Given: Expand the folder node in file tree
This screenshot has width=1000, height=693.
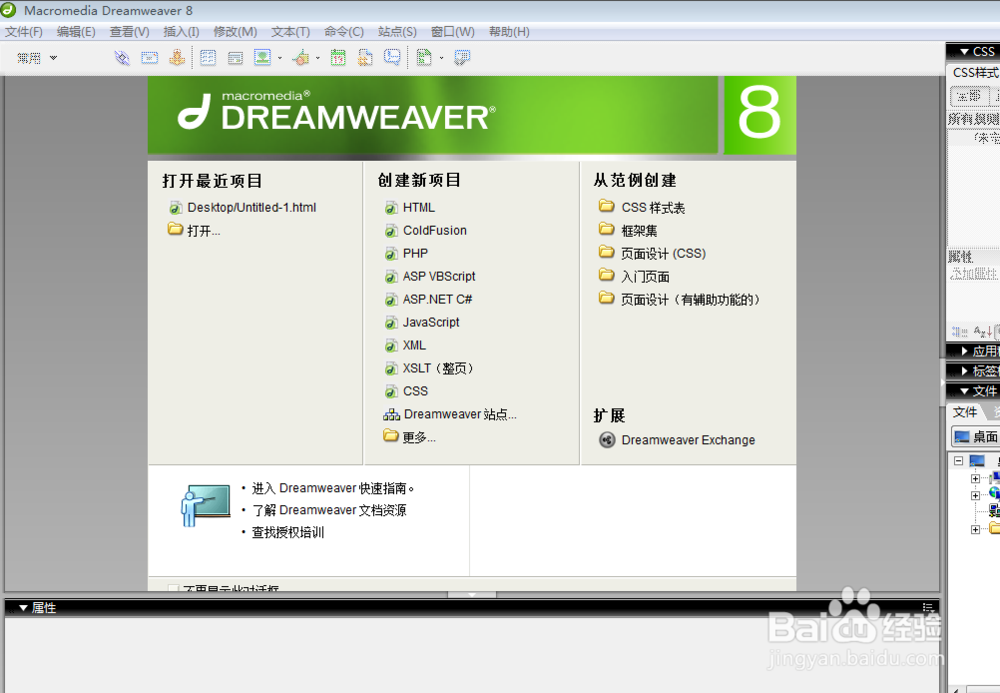Looking at the screenshot, I should [x=975, y=529].
